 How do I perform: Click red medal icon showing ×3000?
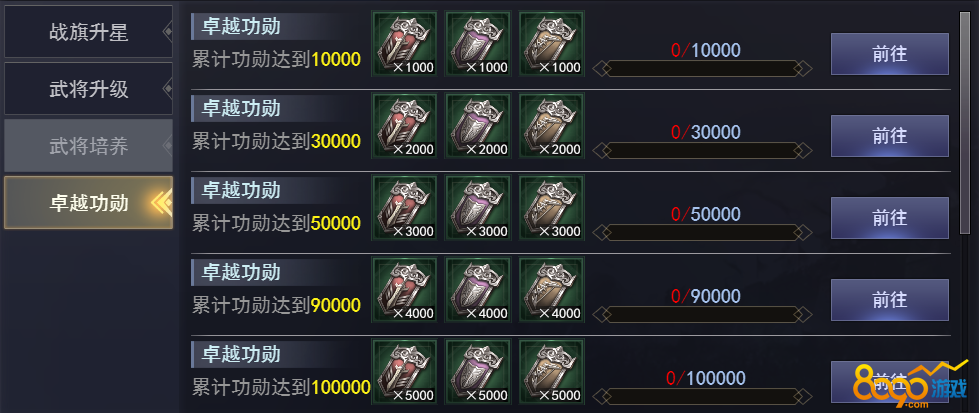(404, 207)
